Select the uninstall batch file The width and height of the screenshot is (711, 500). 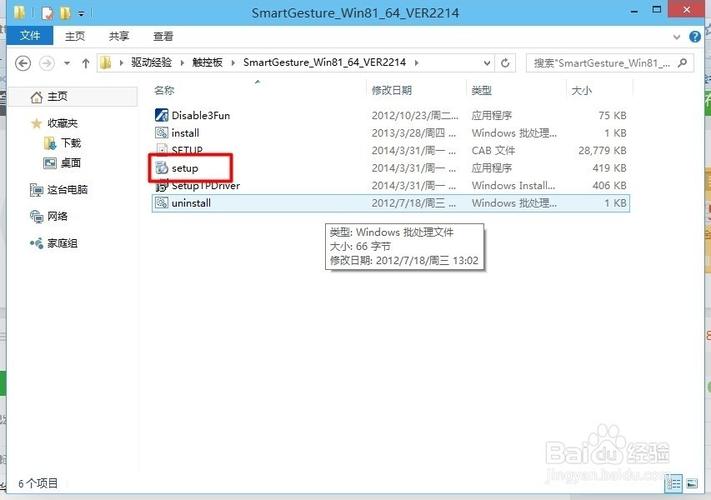(390, 203)
